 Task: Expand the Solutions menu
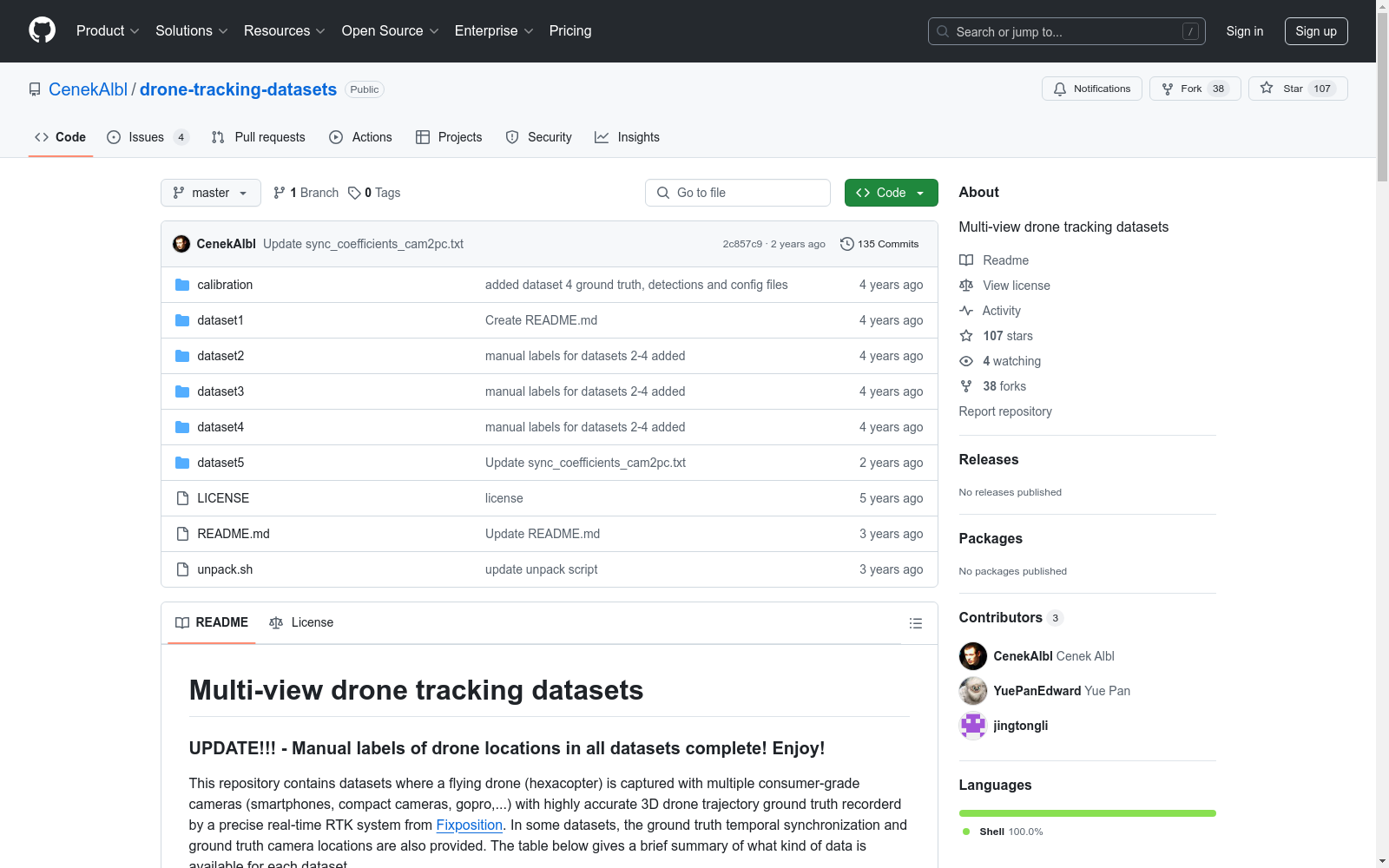[x=192, y=30]
